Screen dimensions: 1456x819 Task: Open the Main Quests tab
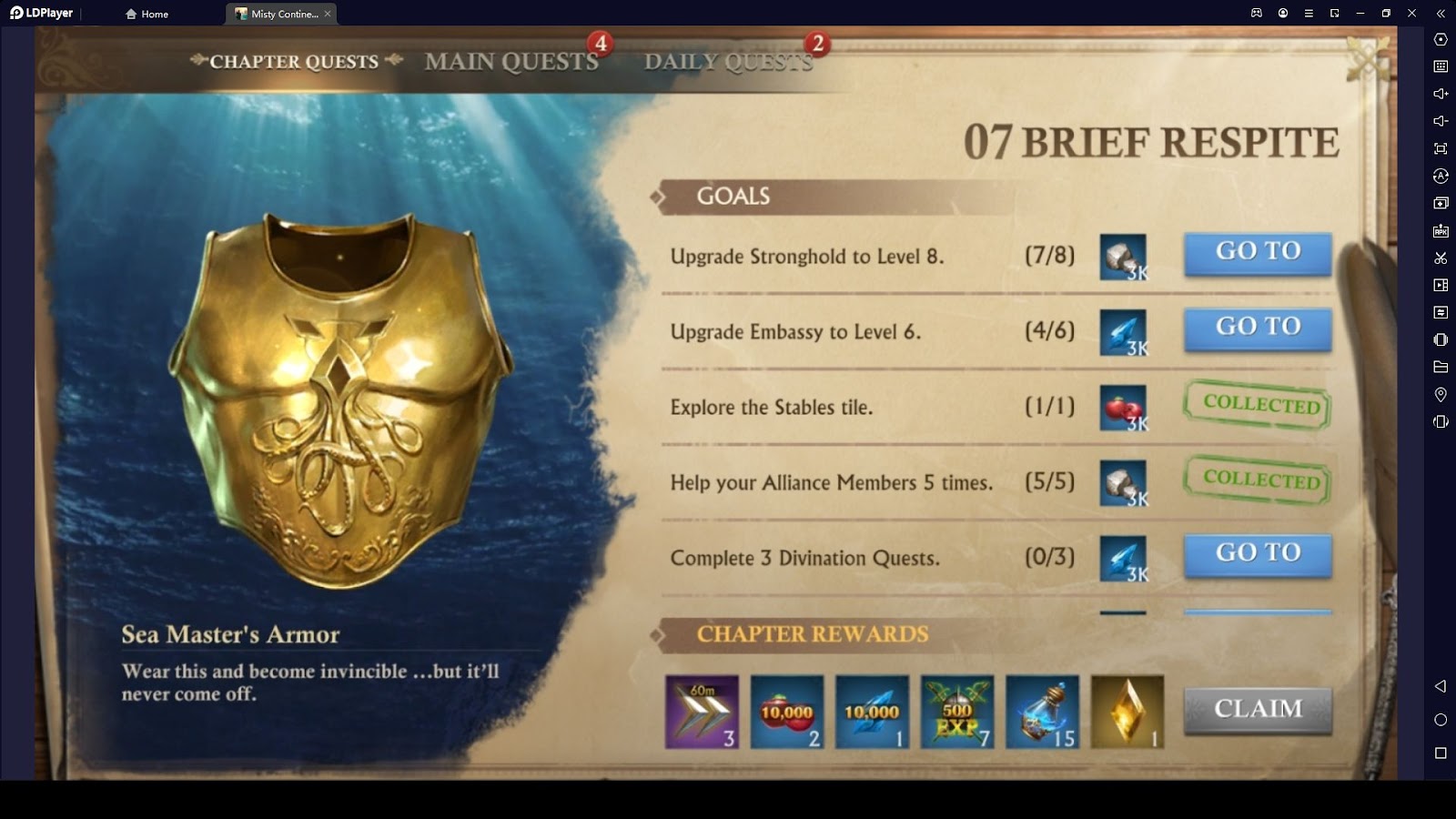(511, 61)
